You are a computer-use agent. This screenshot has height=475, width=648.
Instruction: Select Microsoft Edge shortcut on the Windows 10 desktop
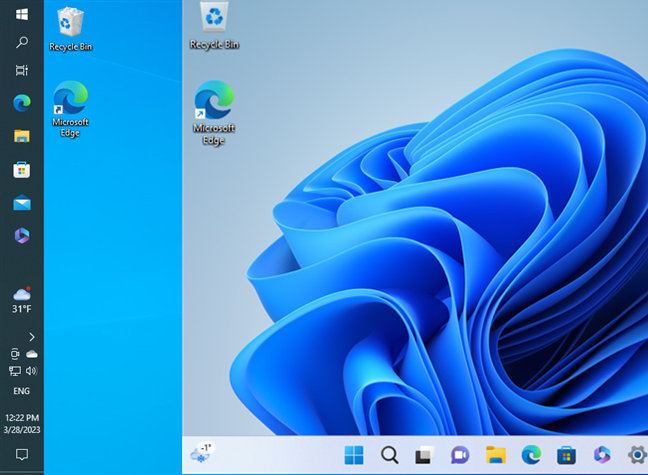pos(71,109)
